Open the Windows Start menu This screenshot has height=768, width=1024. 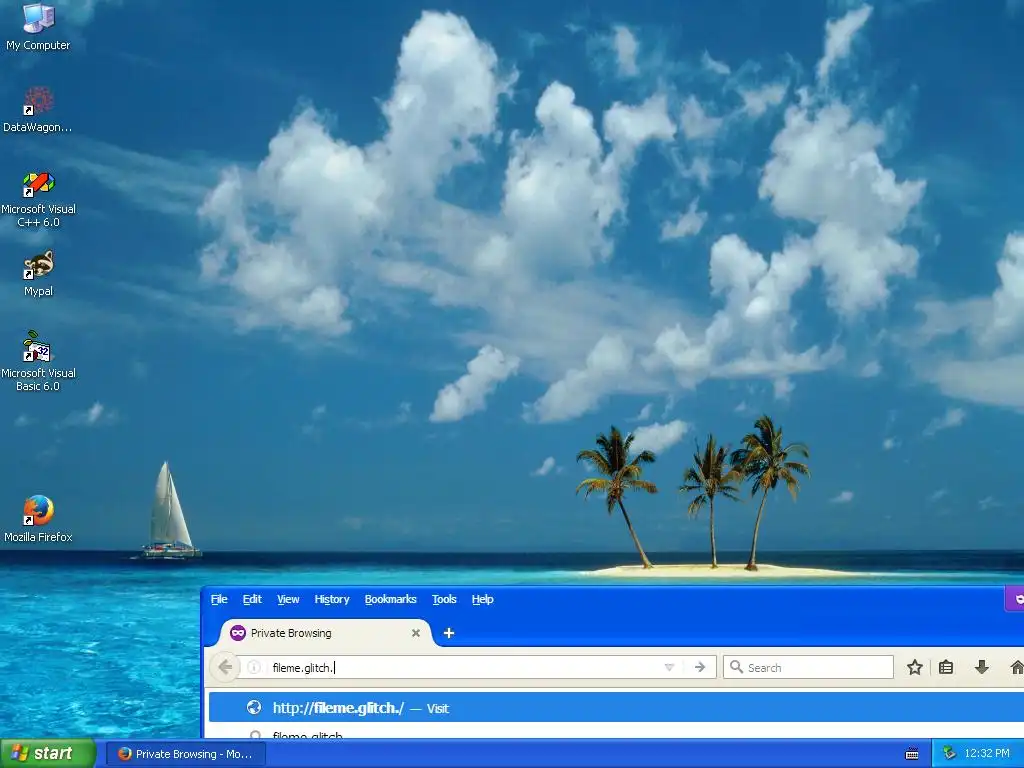(48, 754)
